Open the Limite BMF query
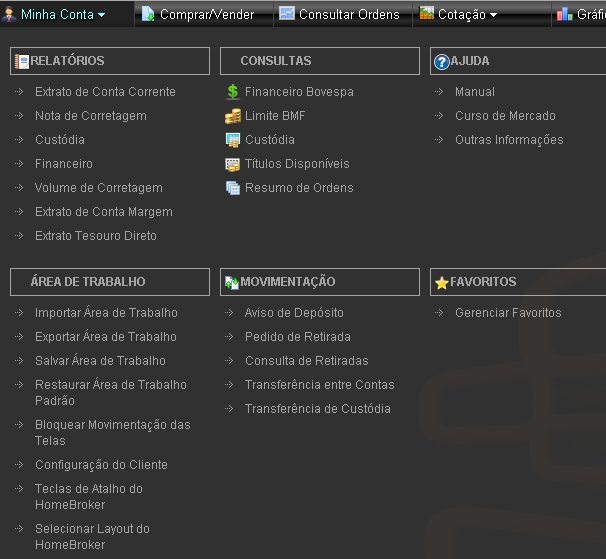Screen dimensions: 606x559 tap(275, 116)
